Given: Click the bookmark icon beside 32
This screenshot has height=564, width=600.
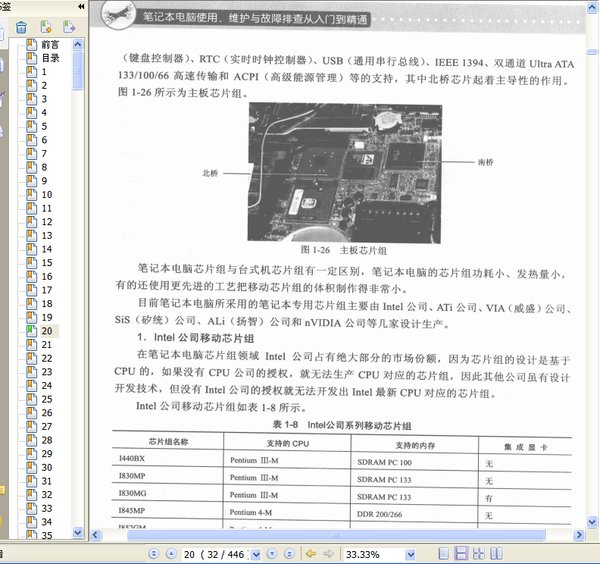Looking at the screenshot, I should coord(32,494).
